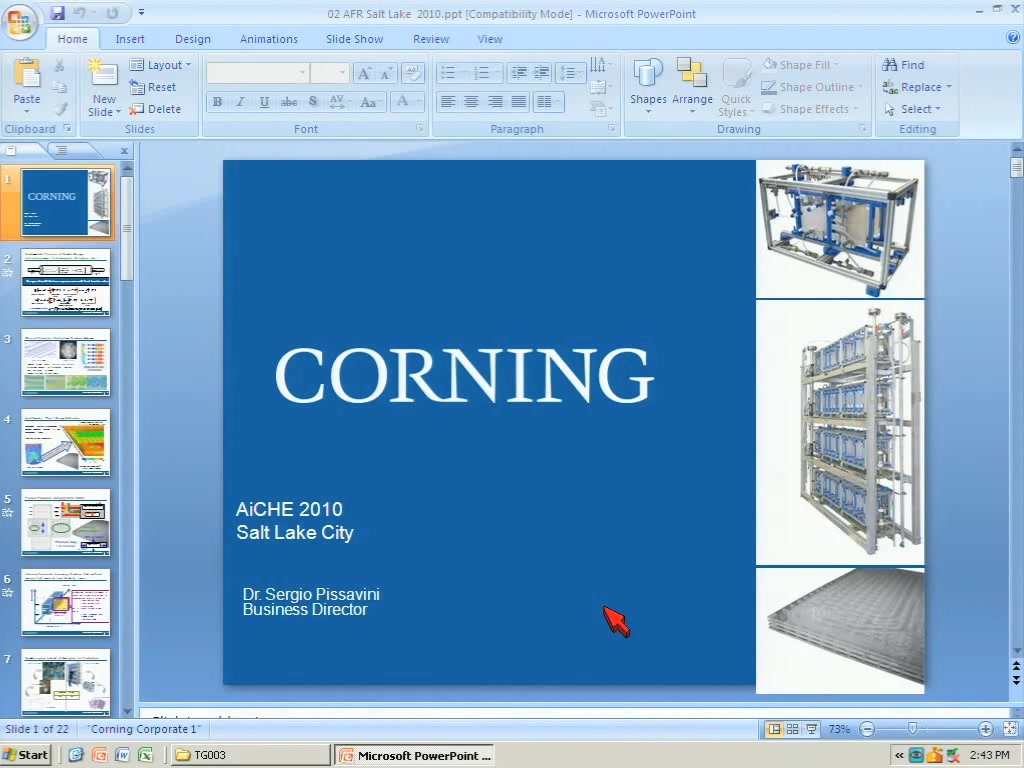Switch to the Design tab
Image resolution: width=1024 pixels, height=768 pixels.
[193, 39]
